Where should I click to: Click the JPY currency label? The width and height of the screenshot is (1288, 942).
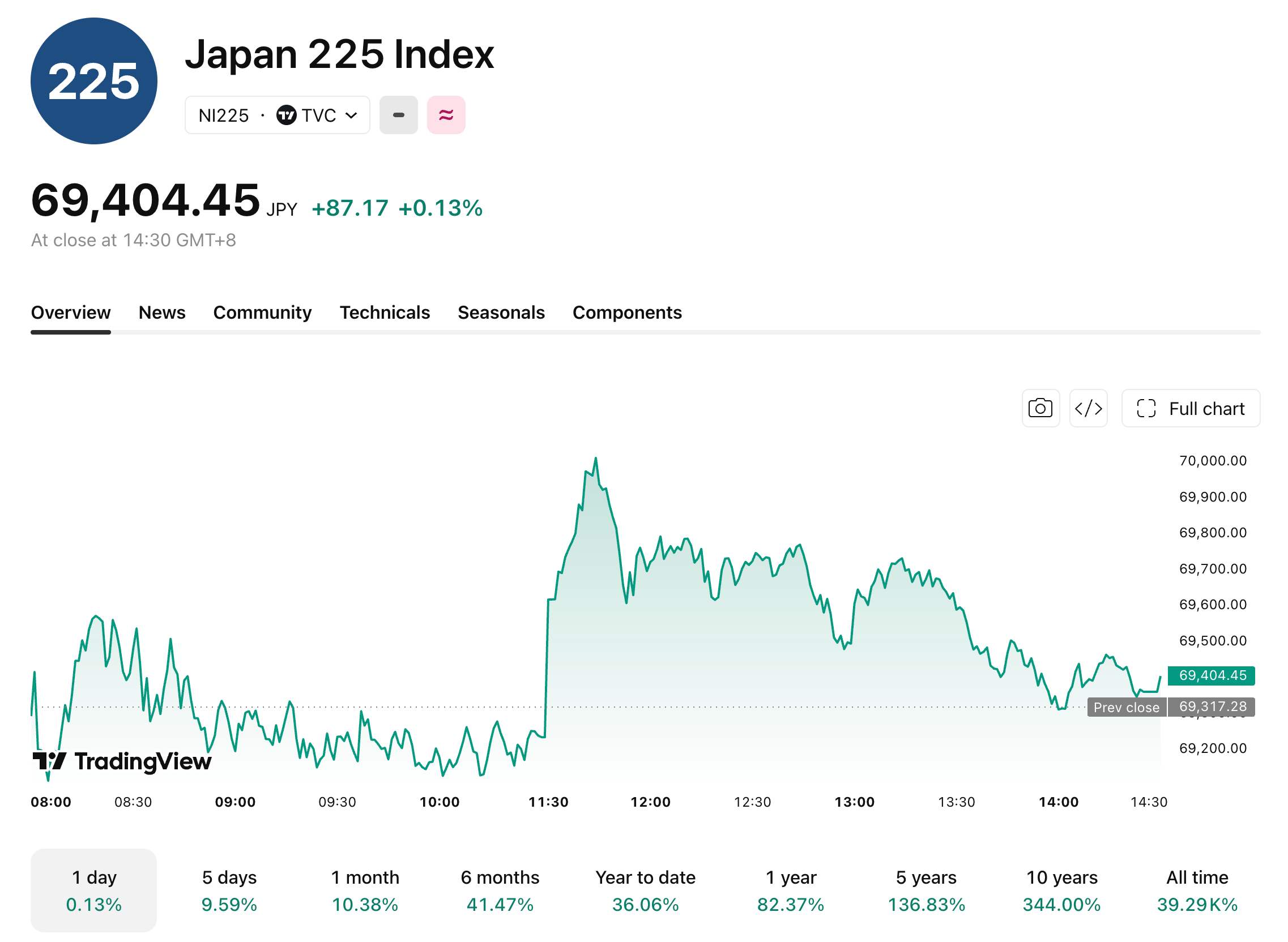pyautogui.click(x=282, y=210)
